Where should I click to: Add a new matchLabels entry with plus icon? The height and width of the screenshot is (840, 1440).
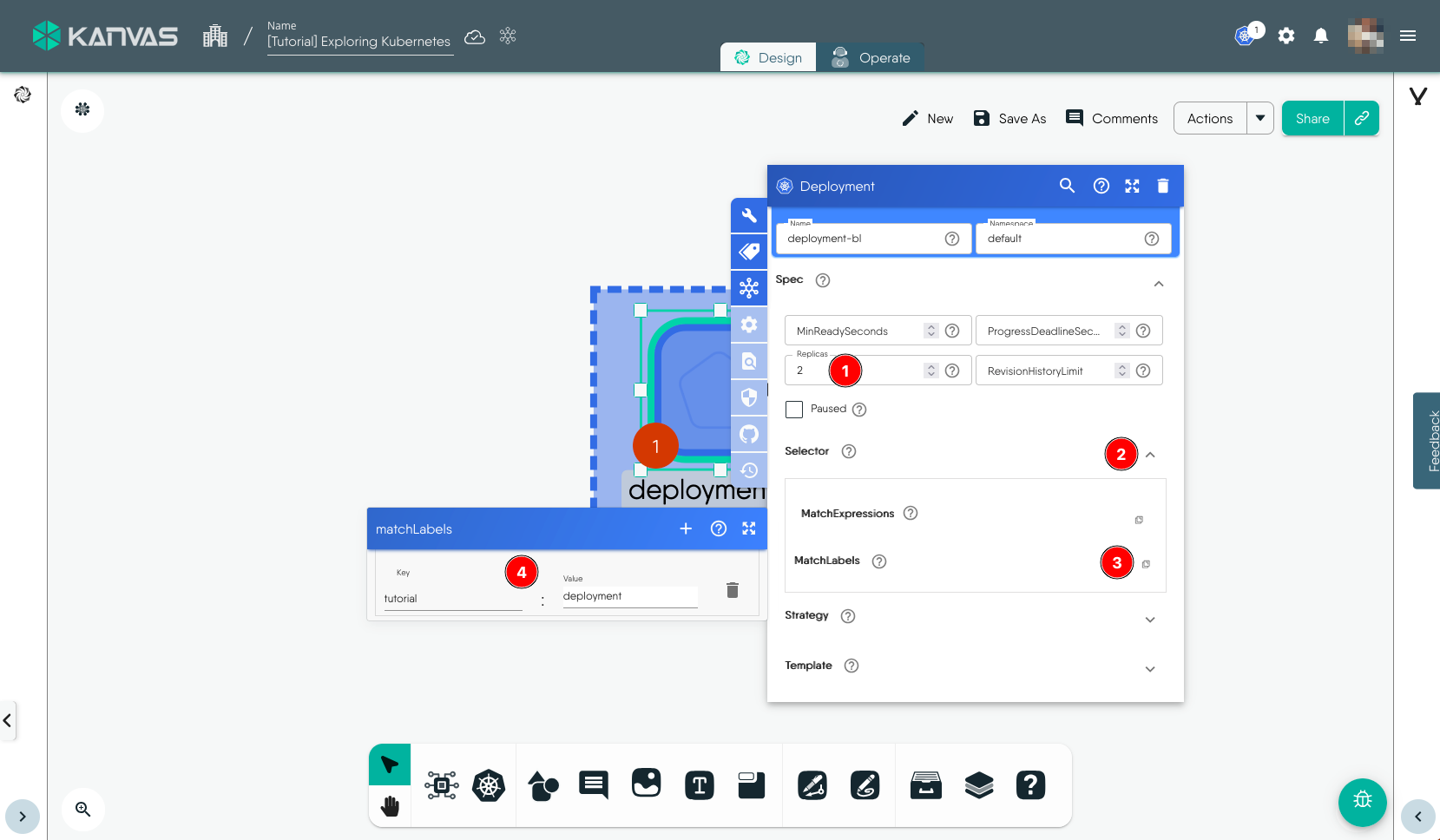pyautogui.click(x=686, y=528)
